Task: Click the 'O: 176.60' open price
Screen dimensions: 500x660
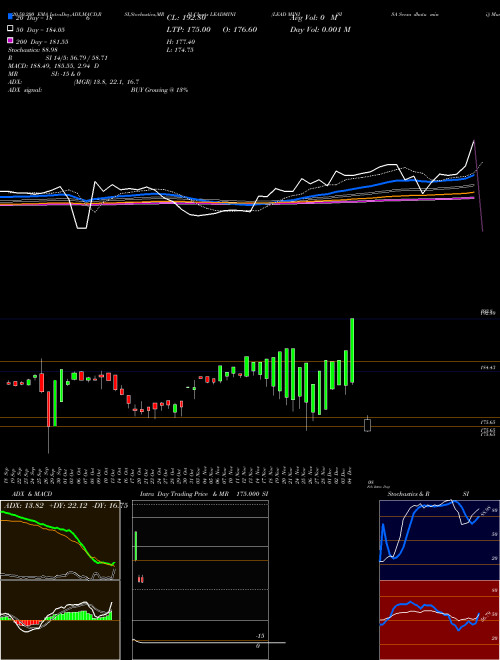Action: [x=238, y=29]
